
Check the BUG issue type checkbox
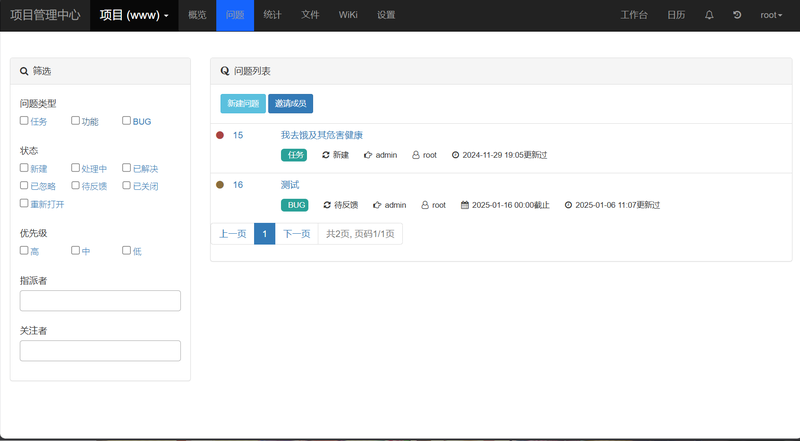[127, 120]
